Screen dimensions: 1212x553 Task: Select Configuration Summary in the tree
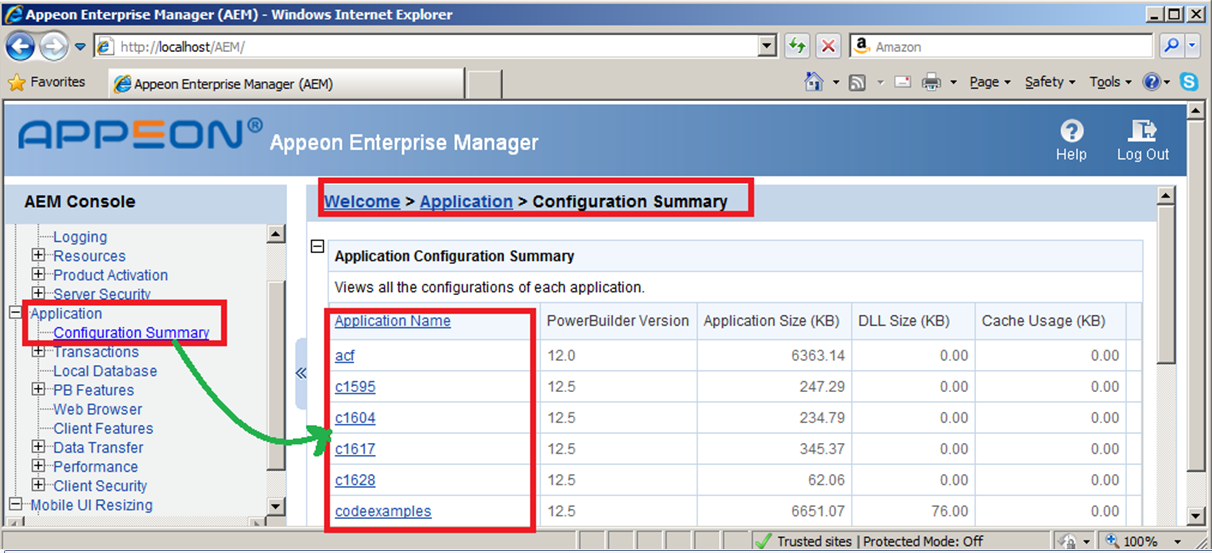(x=131, y=333)
